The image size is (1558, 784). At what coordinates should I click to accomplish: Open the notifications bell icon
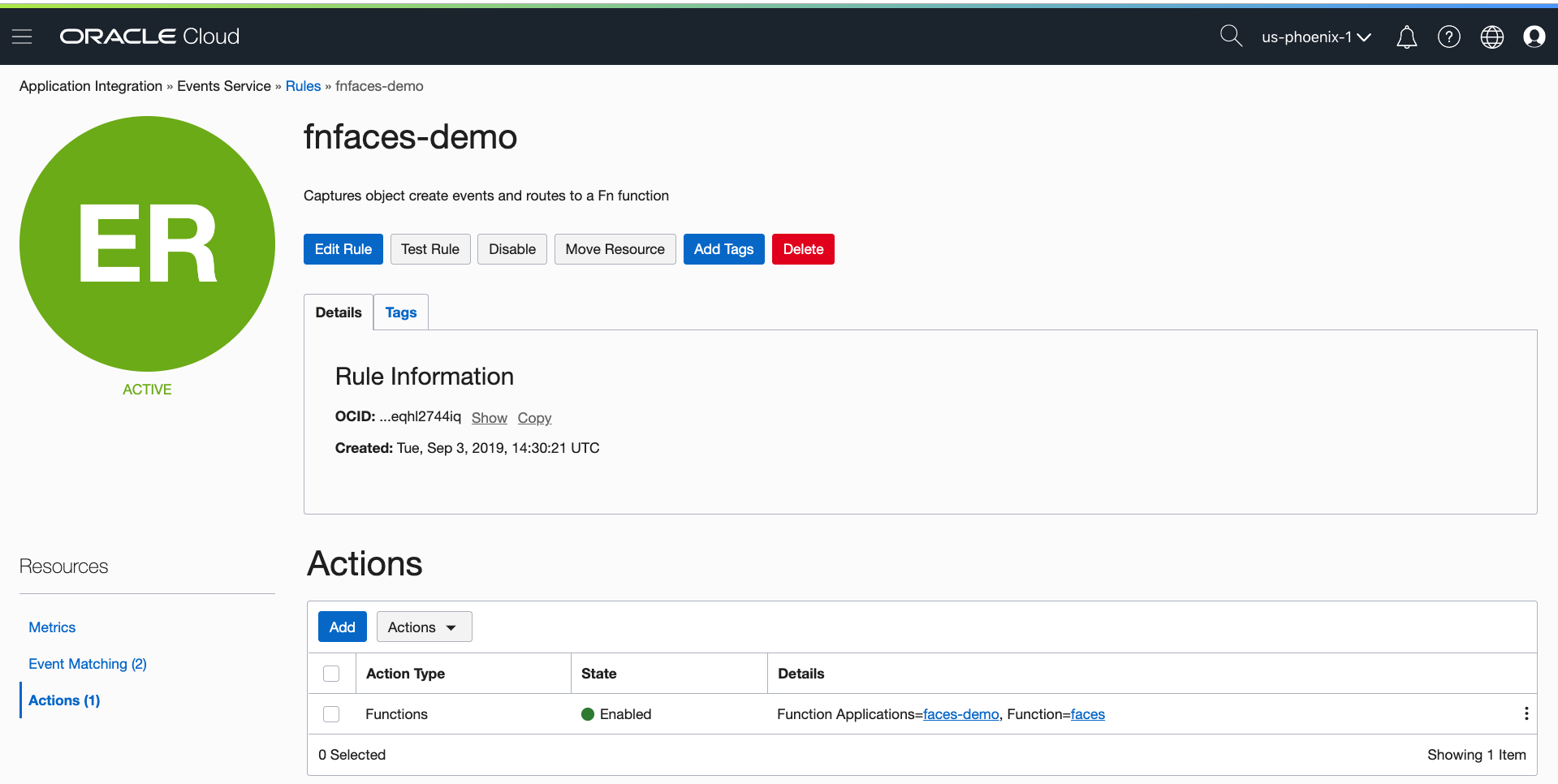[x=1406, y=37]
